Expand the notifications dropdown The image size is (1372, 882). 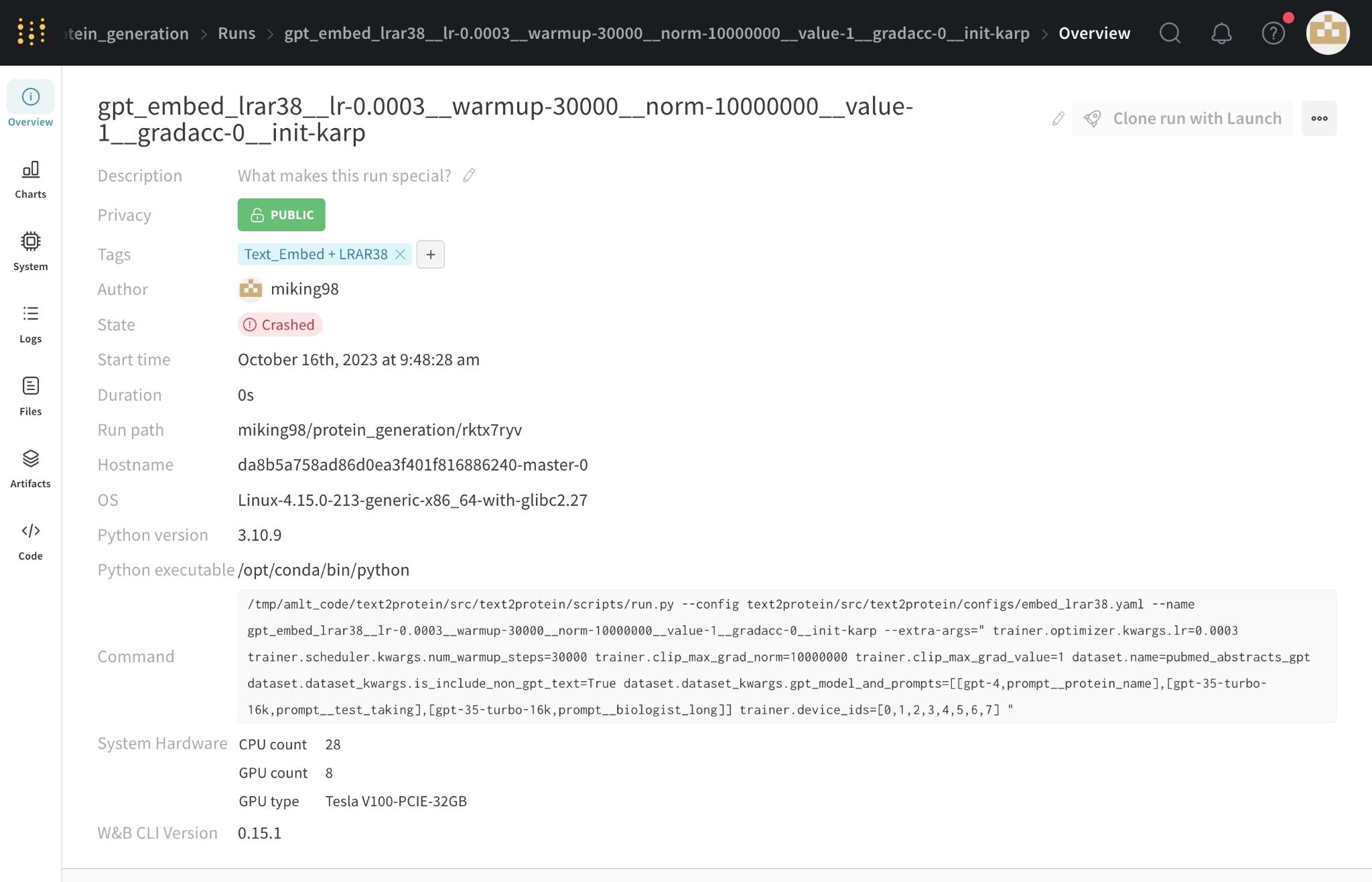tap(1221, 32)
